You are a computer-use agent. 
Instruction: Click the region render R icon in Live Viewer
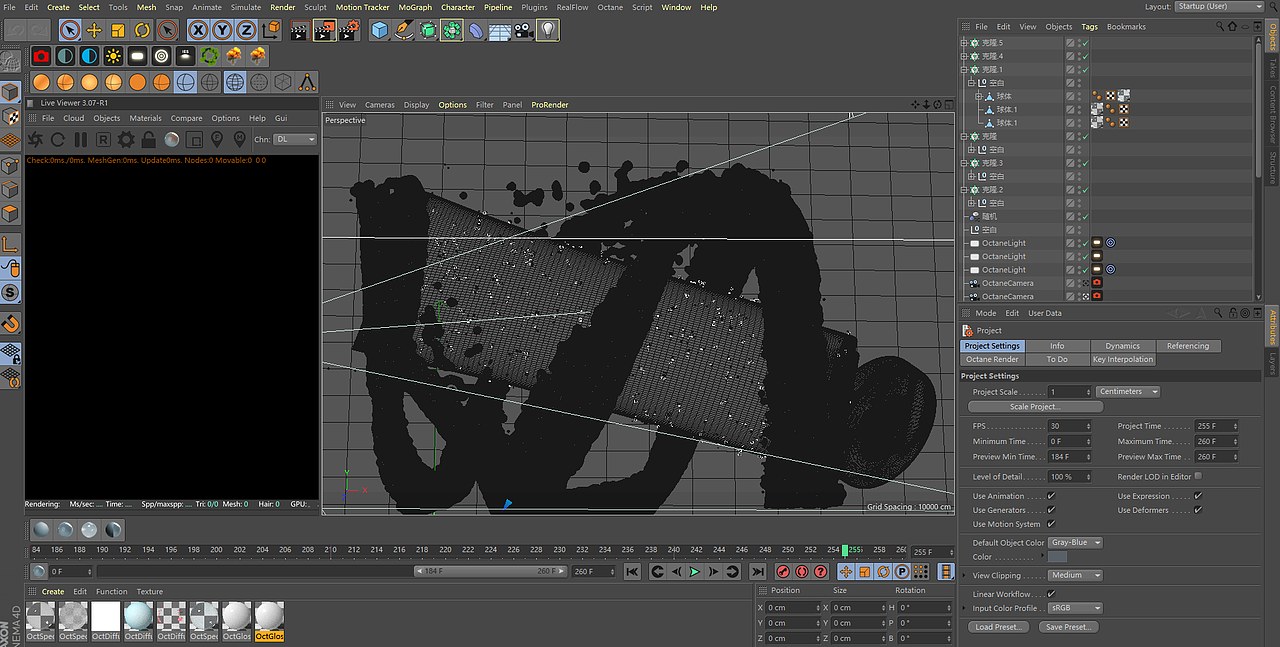tap(103, 138)
